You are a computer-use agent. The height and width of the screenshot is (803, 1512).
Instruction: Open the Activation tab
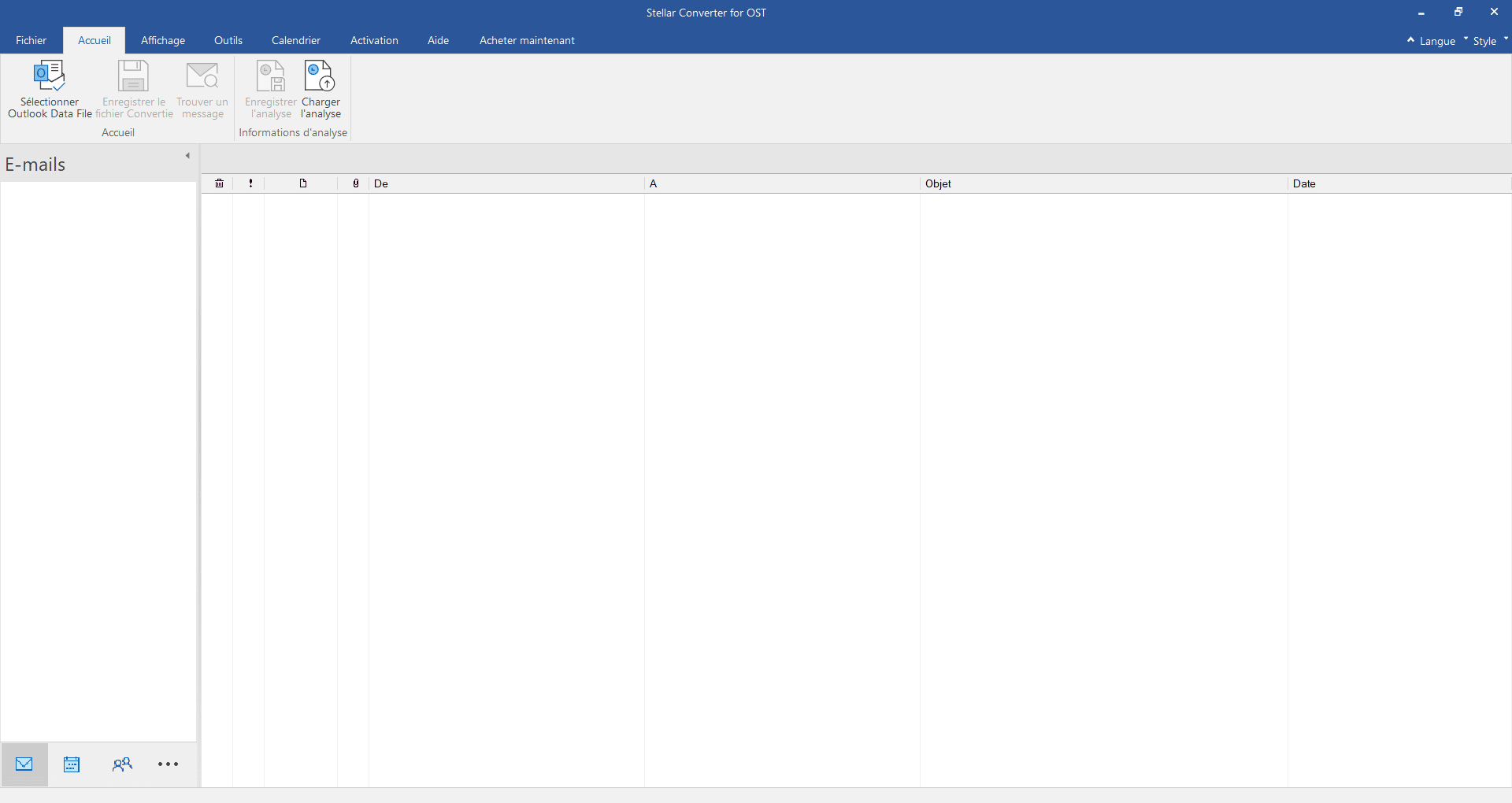point(374,40)
